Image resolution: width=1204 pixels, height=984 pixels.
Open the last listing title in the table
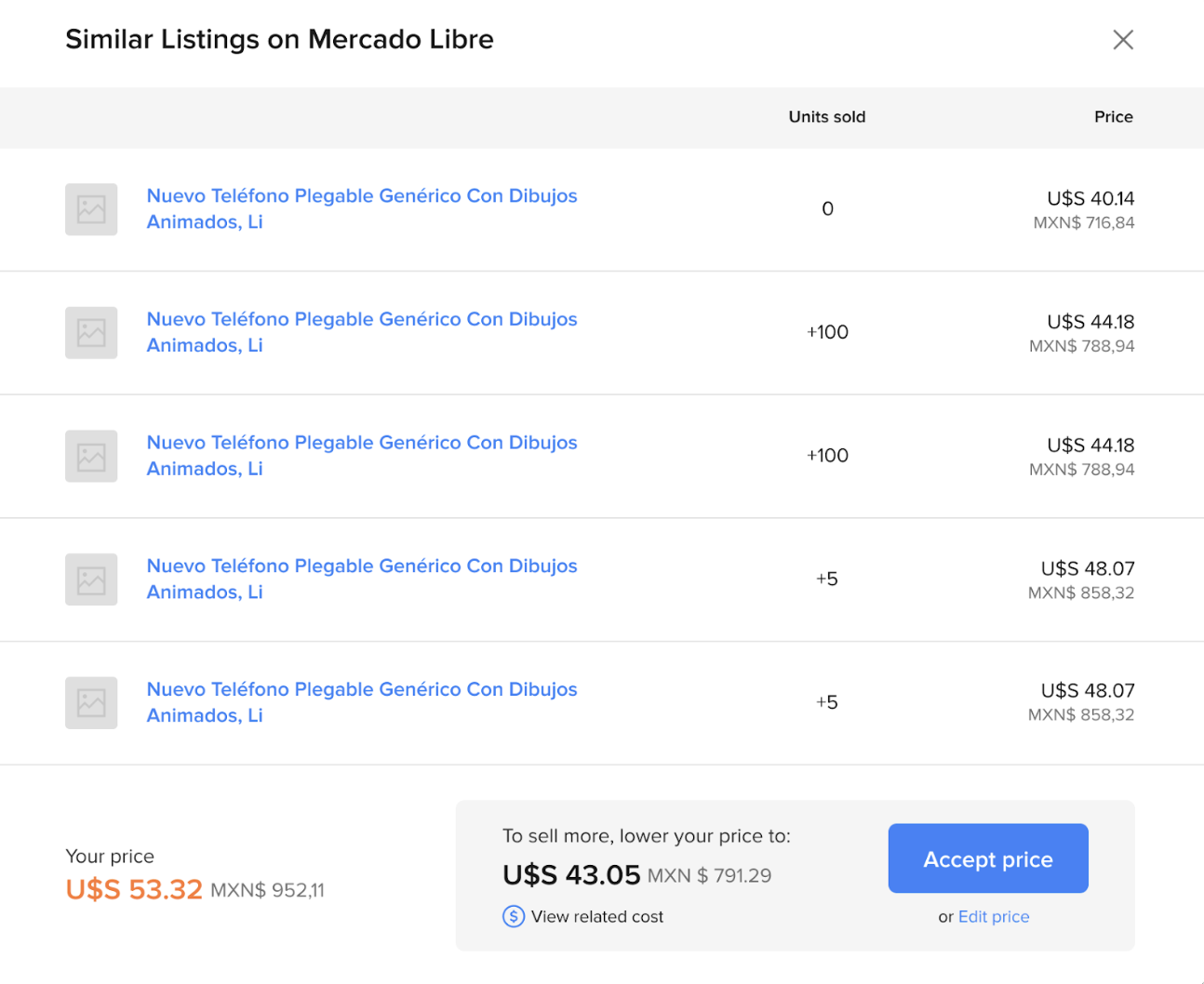362,702
